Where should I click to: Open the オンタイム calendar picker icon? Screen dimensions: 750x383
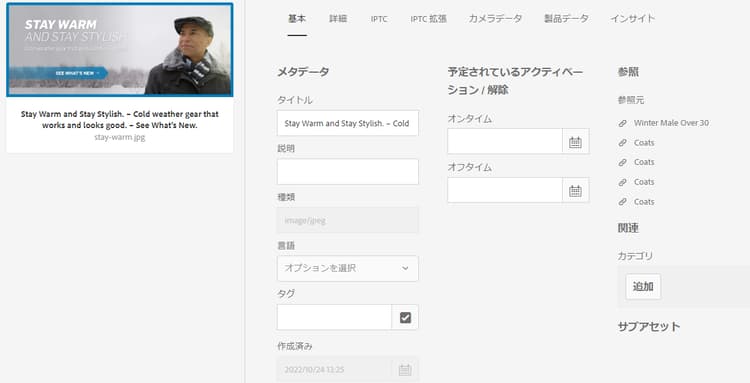coord(575,142)
